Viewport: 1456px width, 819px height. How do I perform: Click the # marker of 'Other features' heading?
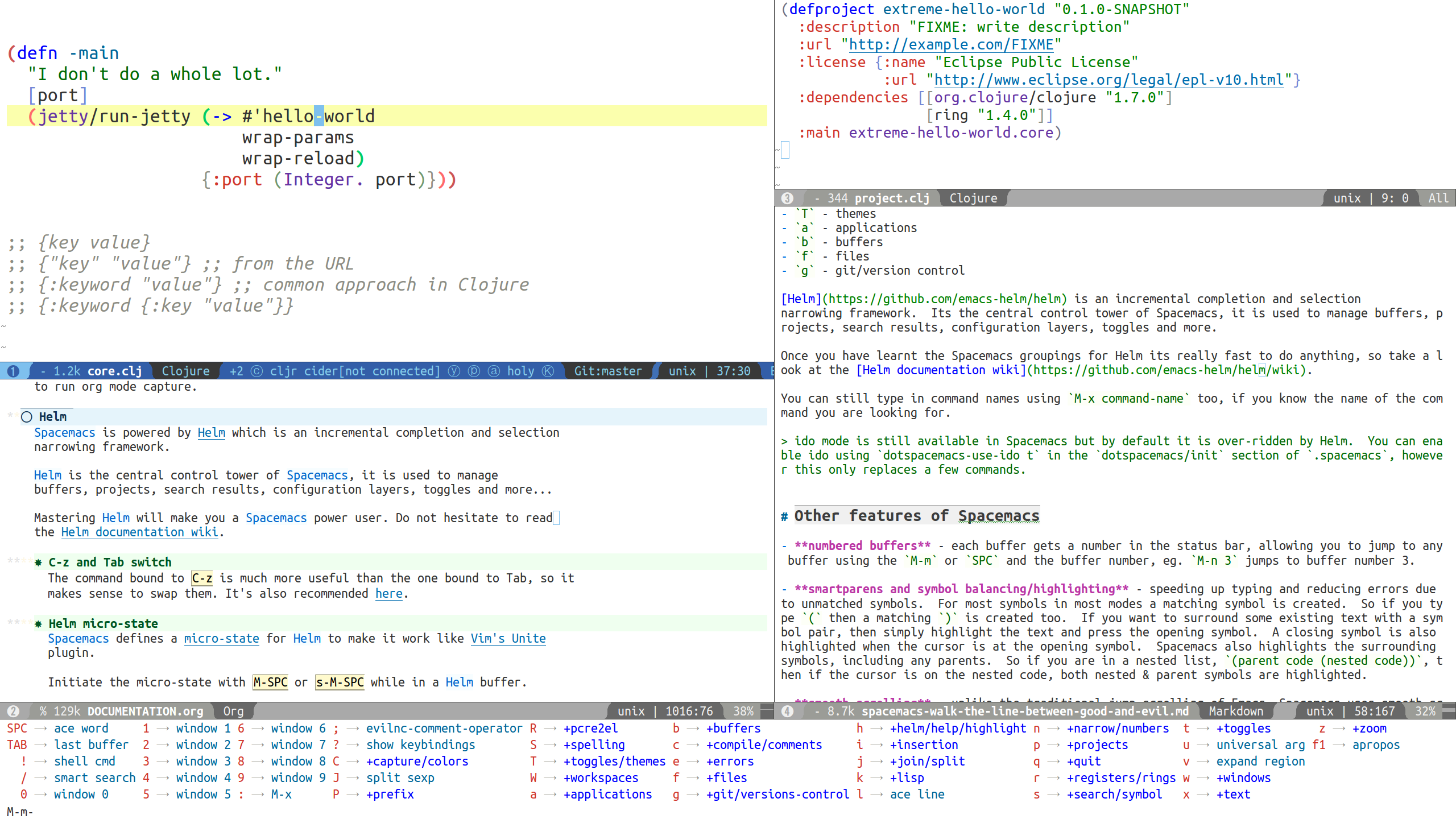pos(784,517)
